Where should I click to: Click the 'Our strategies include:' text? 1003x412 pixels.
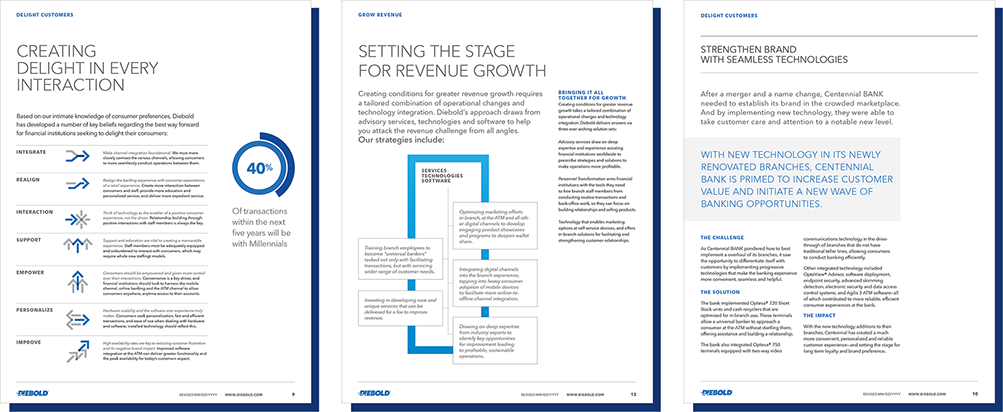tap(401, 139)
